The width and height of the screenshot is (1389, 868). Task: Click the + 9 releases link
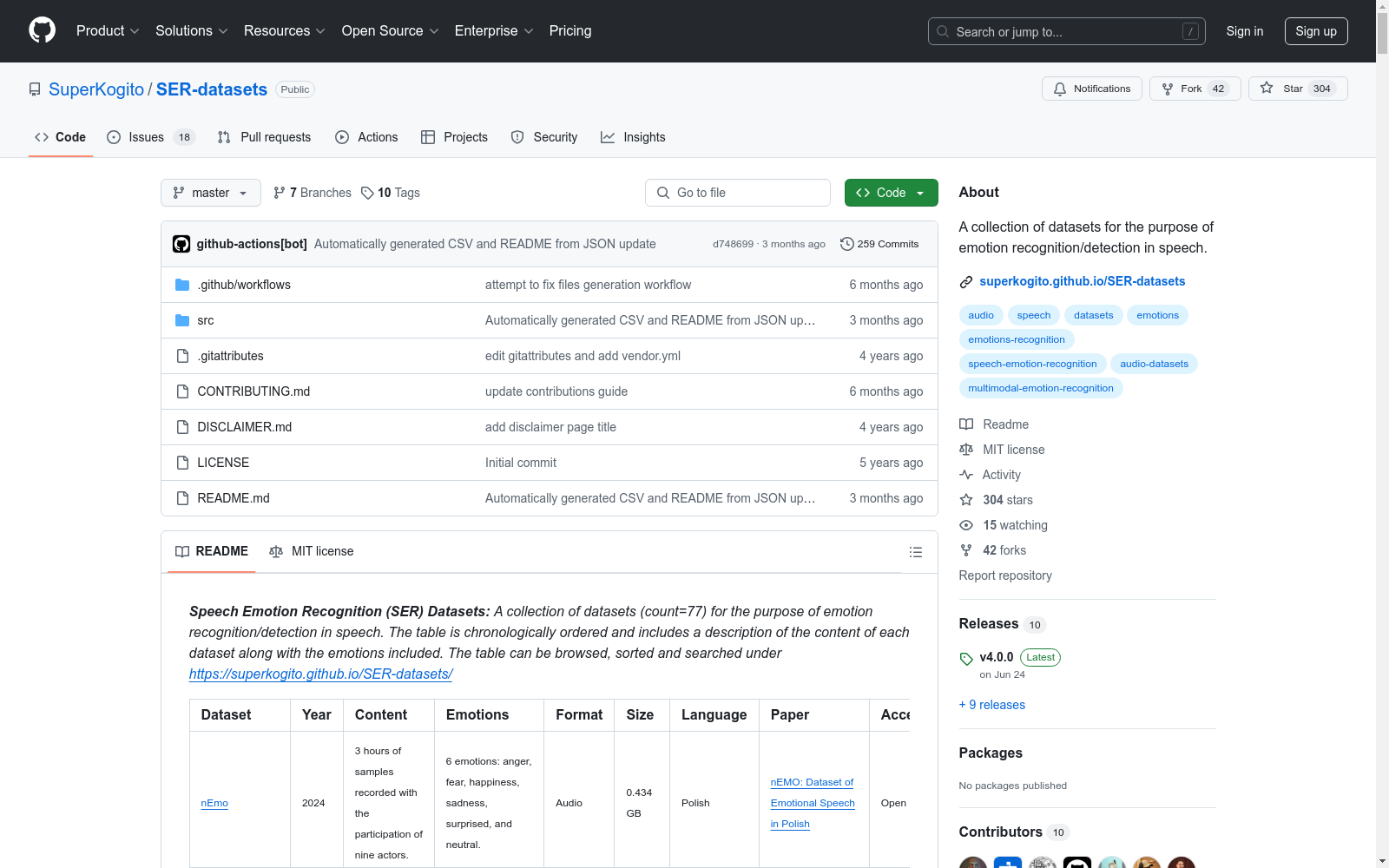992,705
